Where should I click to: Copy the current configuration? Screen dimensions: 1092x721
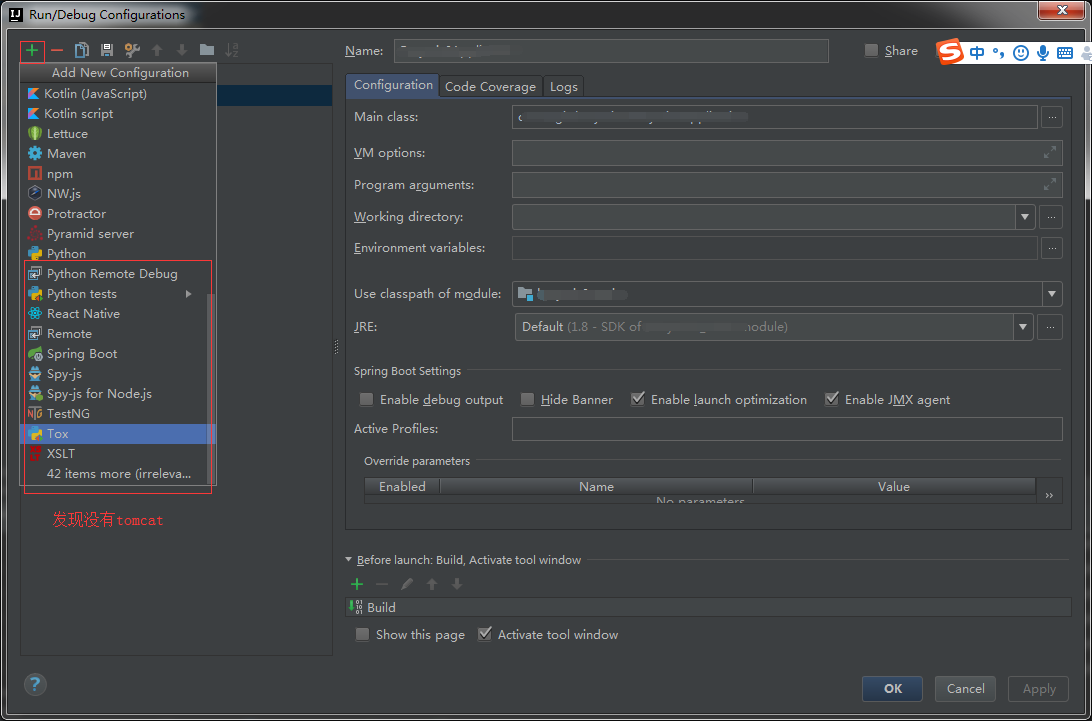point(82,49)
